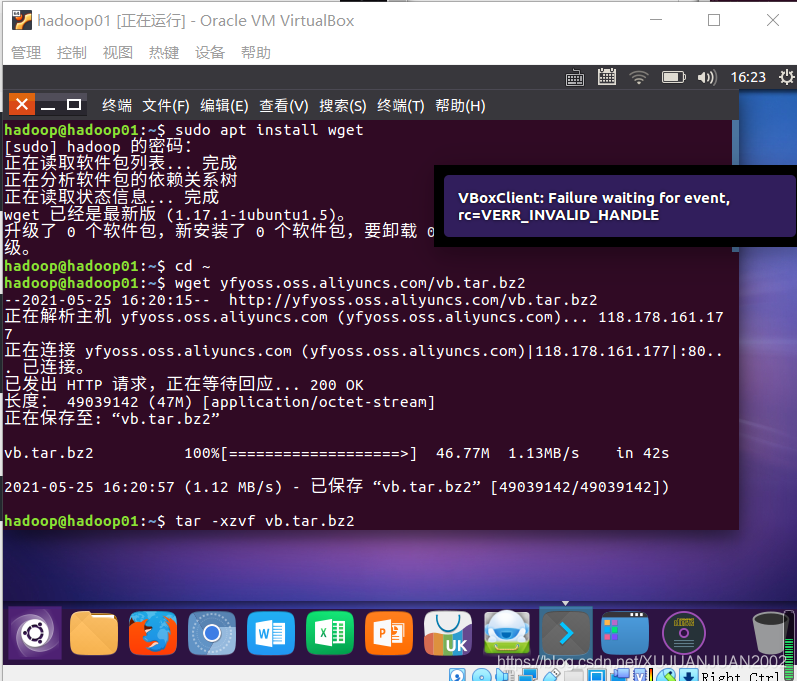
Task: Click VirtualBox optical disc status icon
Action: tap(481, 676)
